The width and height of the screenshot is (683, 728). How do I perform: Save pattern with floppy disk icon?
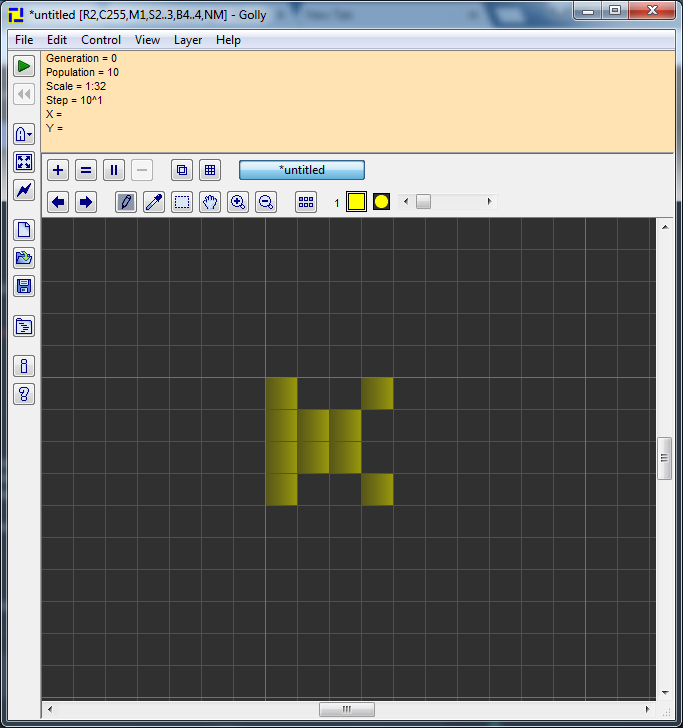[24, 286]
